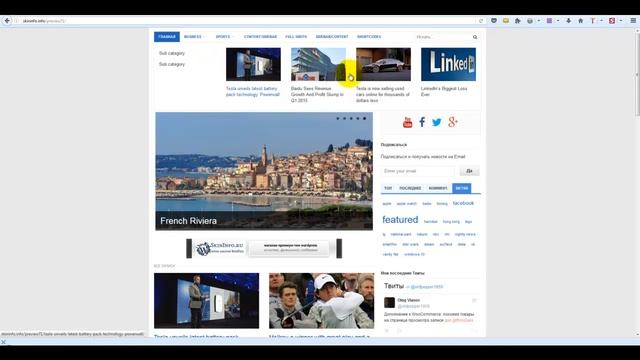
Task: Open the Full Width menu item
Action: point(296,37)
